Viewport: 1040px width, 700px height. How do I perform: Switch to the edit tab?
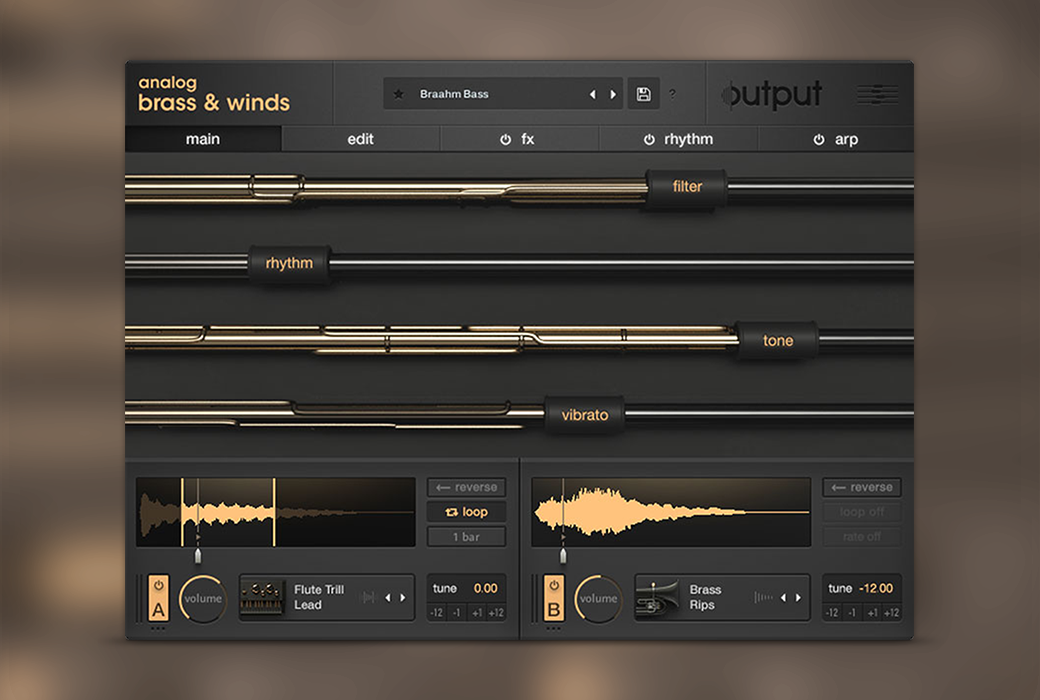tap(360, 139)
